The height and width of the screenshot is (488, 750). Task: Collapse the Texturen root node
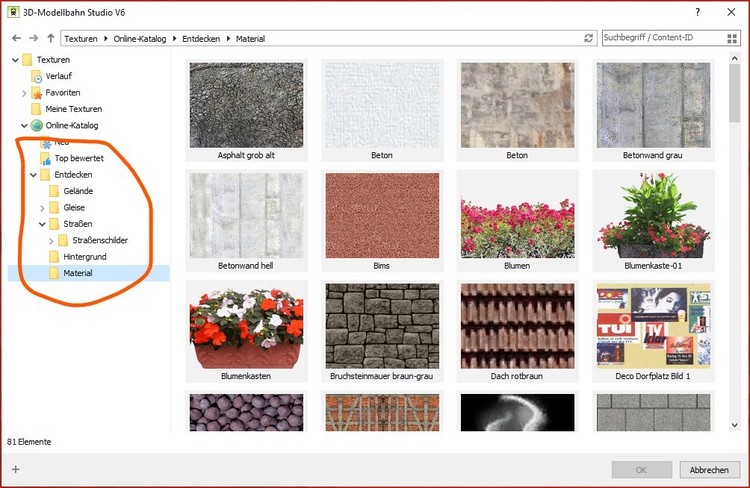[x=15, y=60]
